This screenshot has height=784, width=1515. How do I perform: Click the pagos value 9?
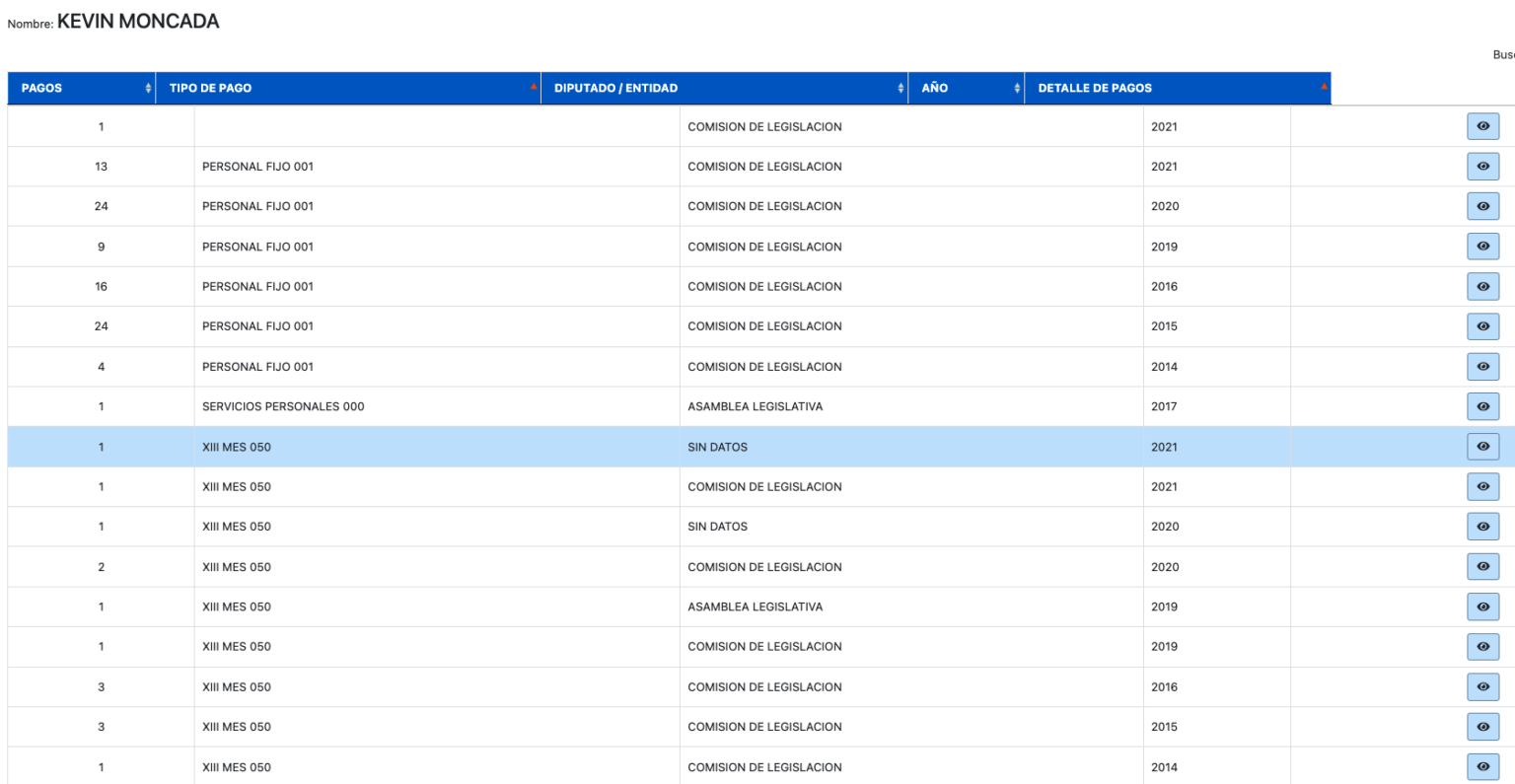(x=101, y=247)
